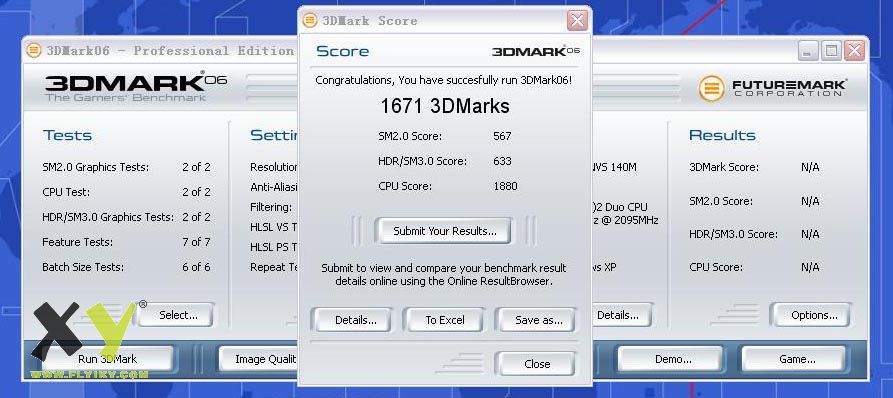Minimize the 3DMark06 main window
This screenshot has width=893, height=398.
point(808,51)
